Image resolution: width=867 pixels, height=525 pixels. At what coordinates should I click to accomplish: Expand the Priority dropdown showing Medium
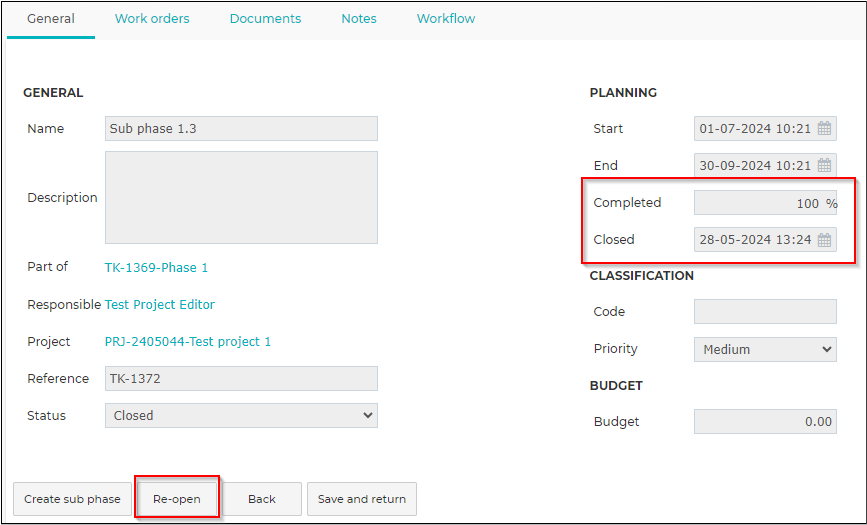[x=765, y=349]
